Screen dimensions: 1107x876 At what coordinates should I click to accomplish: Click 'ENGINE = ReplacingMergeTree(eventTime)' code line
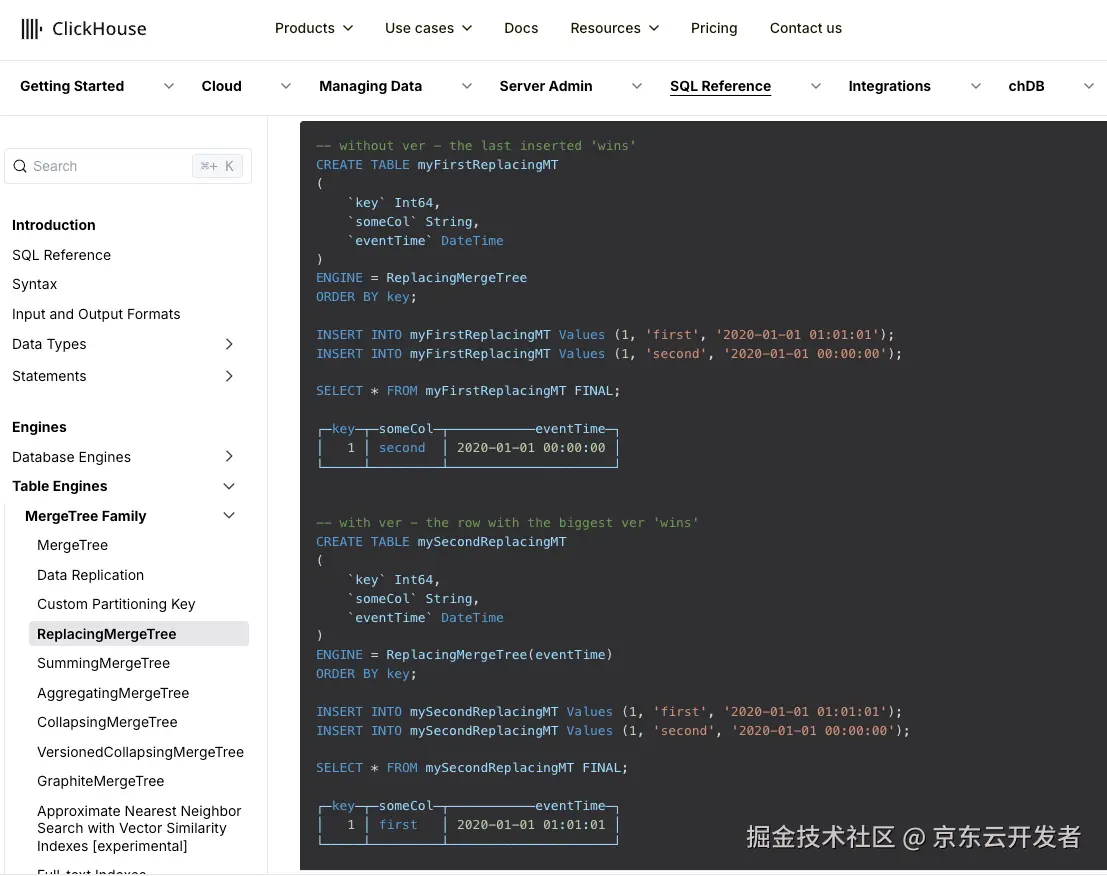click(x=464, y=654)
